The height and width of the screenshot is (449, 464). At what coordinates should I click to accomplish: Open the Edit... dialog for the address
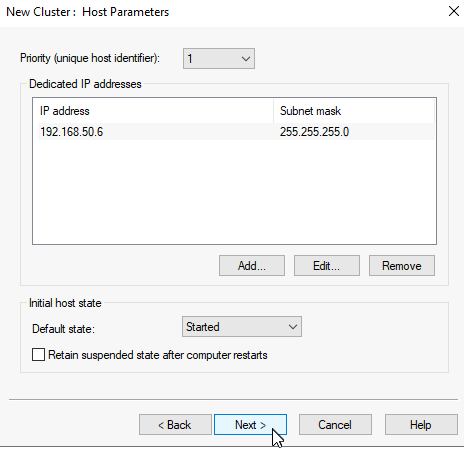pyautogui.click(x=327, y=266)
